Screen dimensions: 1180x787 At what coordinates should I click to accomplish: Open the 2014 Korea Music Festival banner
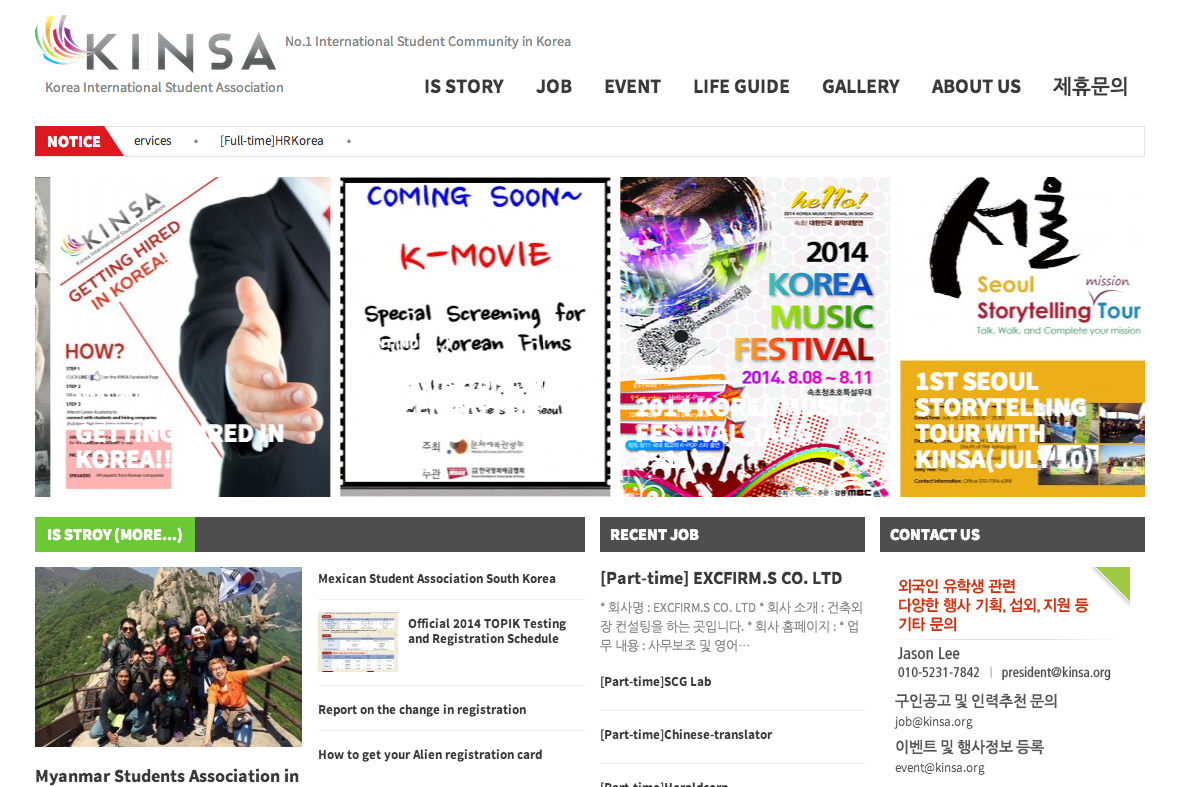755,337
